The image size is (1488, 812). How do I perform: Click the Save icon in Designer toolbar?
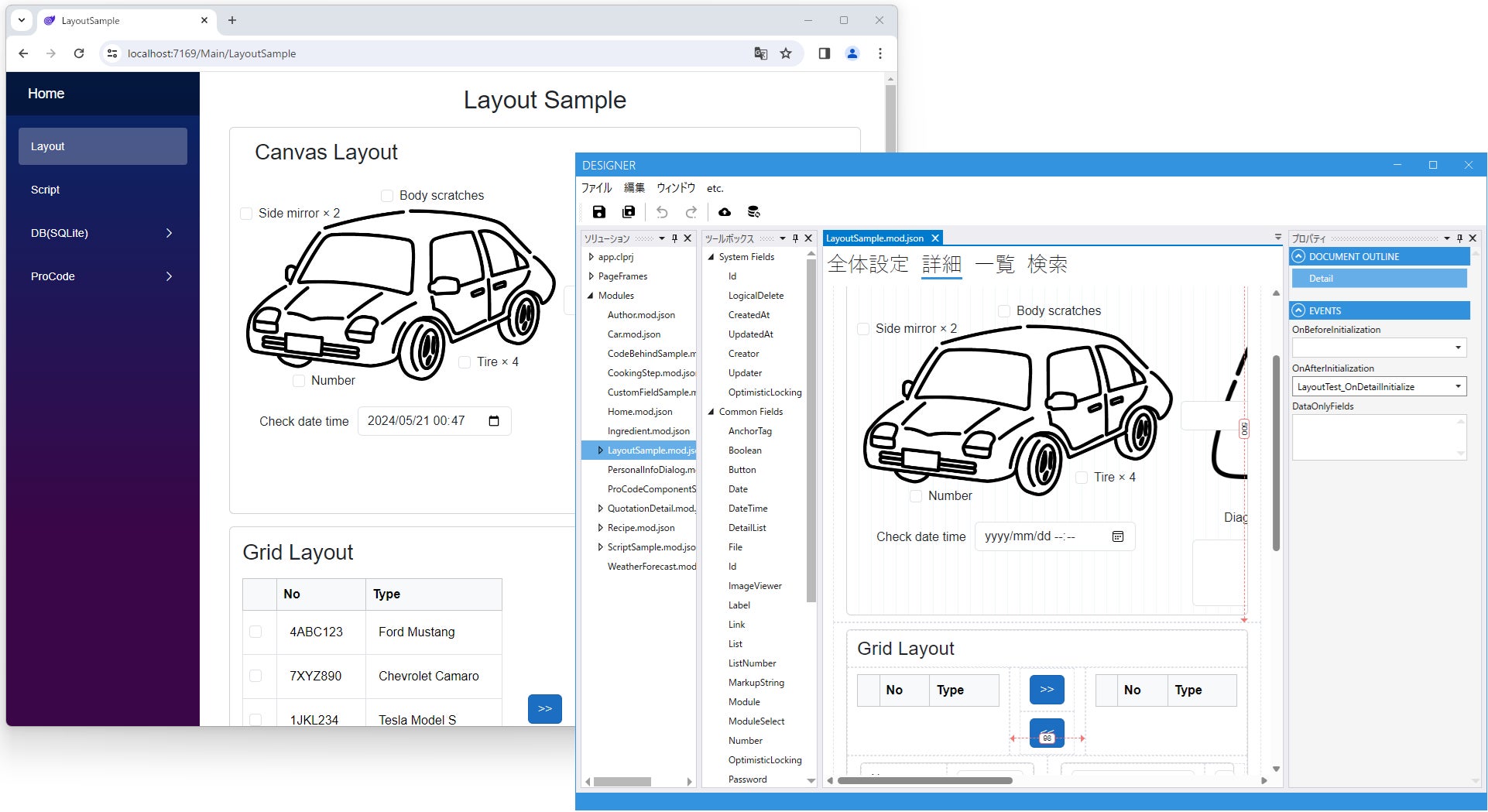click(598, 212)
